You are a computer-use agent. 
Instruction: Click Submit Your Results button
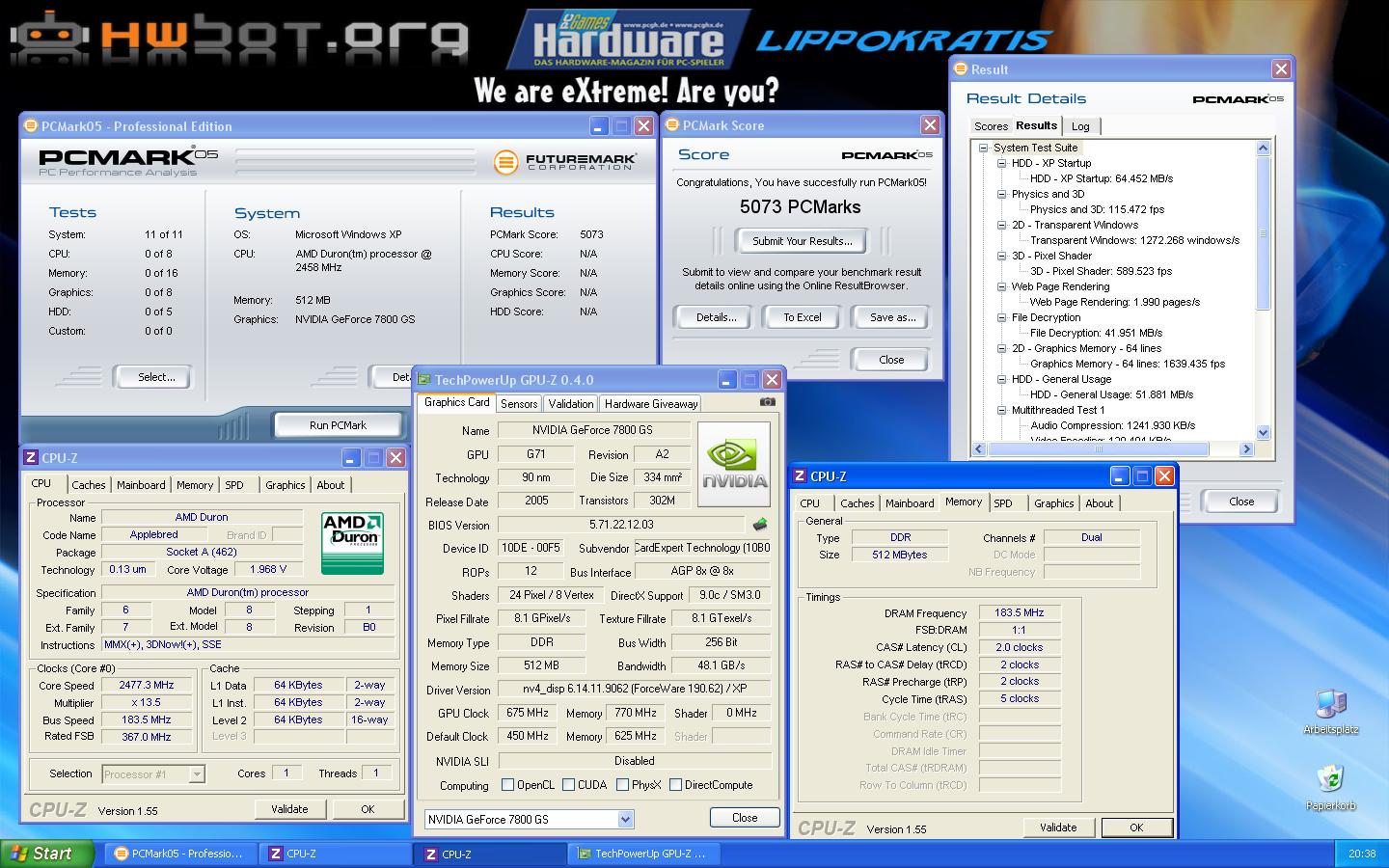pos(803,241)
